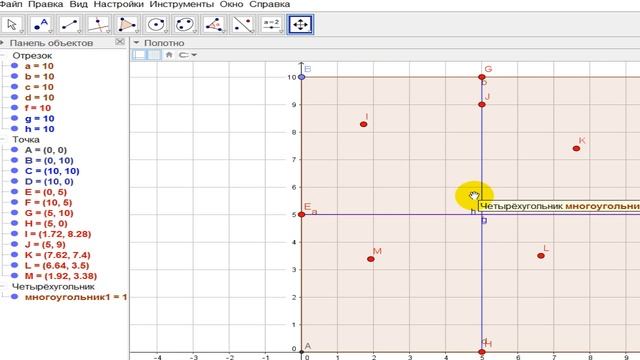Select the Slider tool
The height and width of the screenshot is (360, 640).
[x=271, y=24]
